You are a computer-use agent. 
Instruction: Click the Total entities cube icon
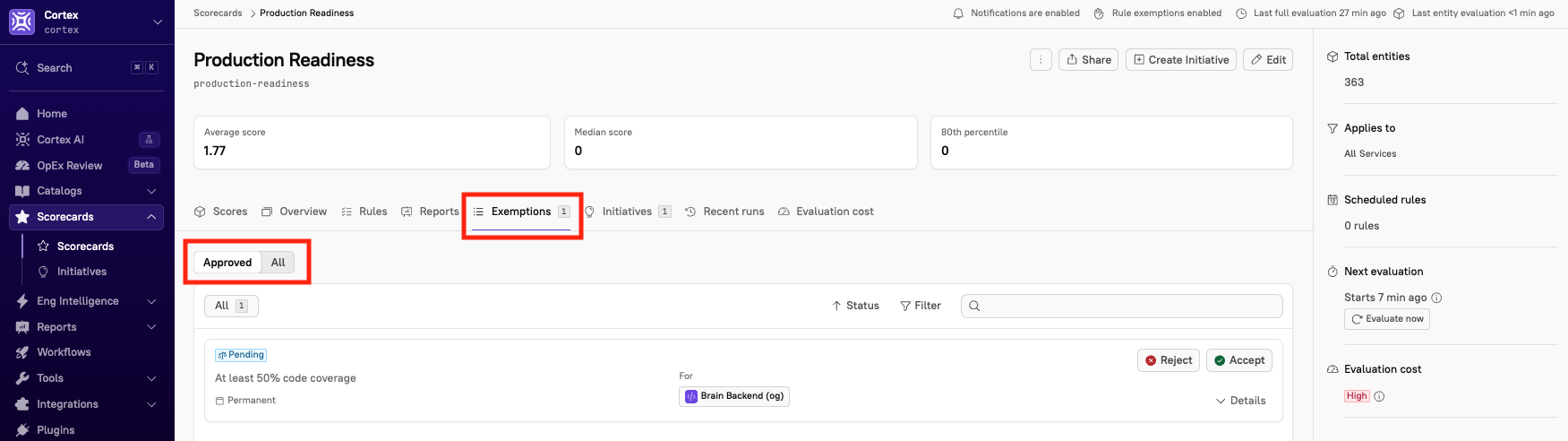point(1332,56)
